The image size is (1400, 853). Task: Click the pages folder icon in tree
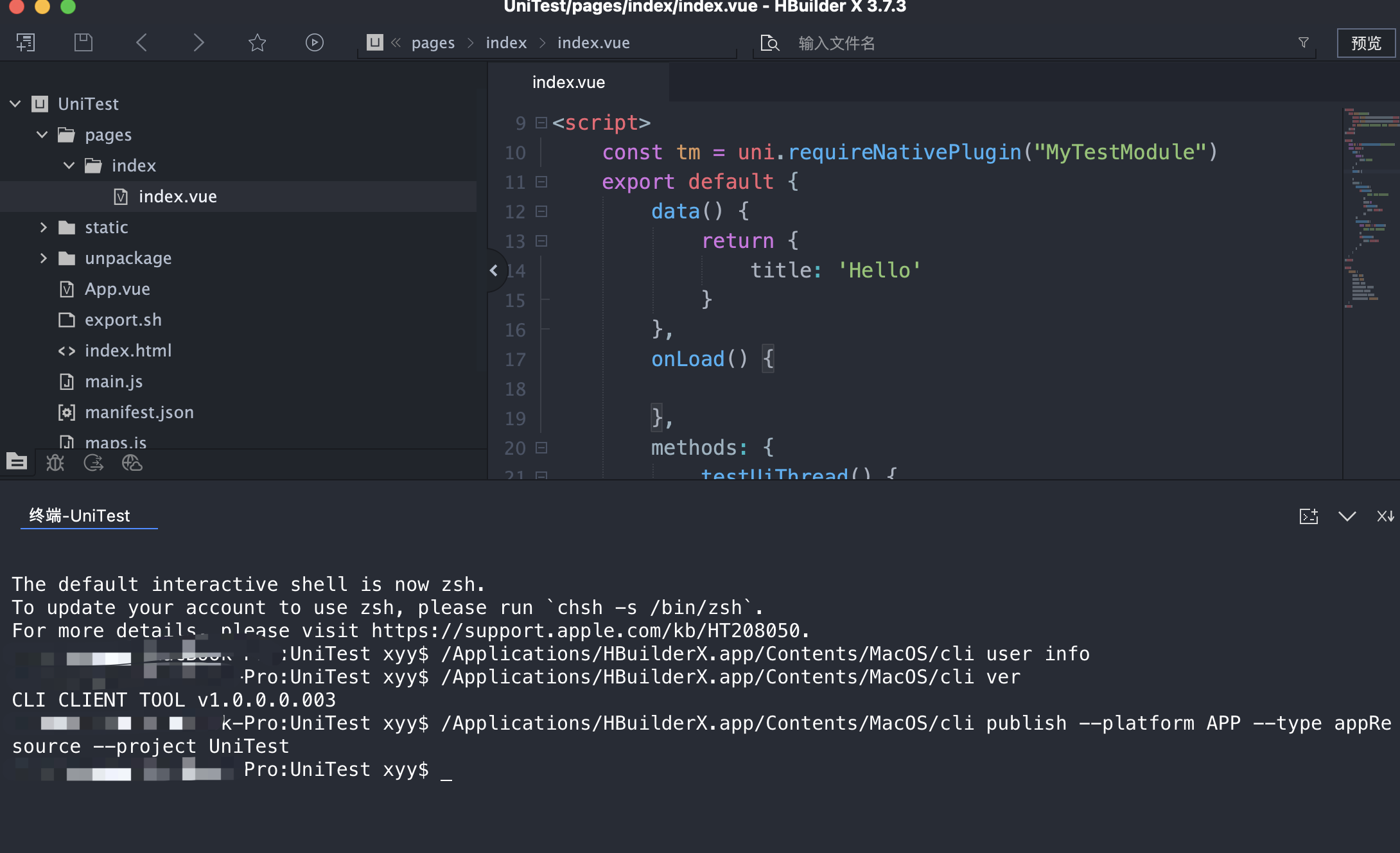click(66, 134)
